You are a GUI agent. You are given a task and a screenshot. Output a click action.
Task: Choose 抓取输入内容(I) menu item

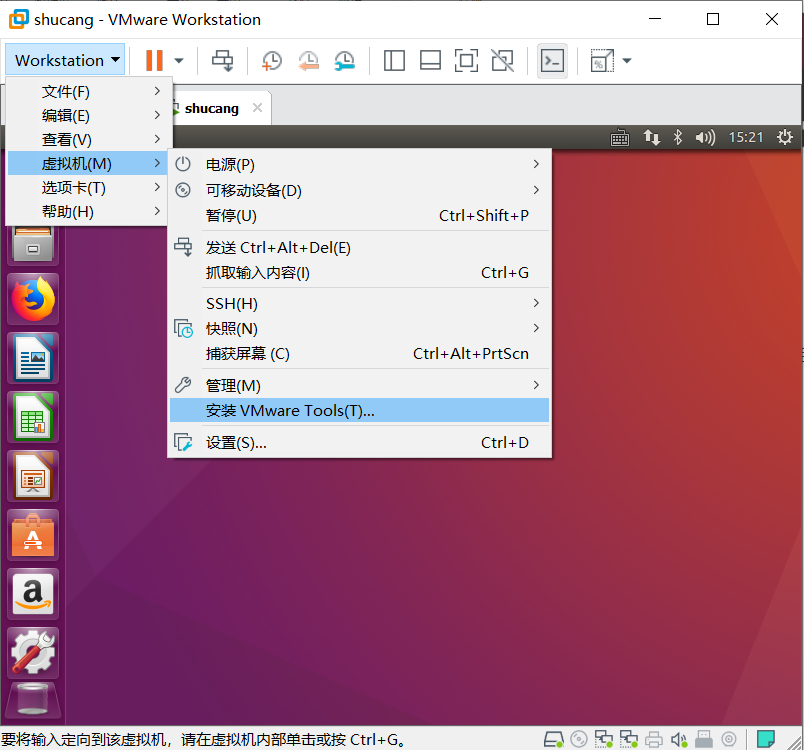pos(359,273)
